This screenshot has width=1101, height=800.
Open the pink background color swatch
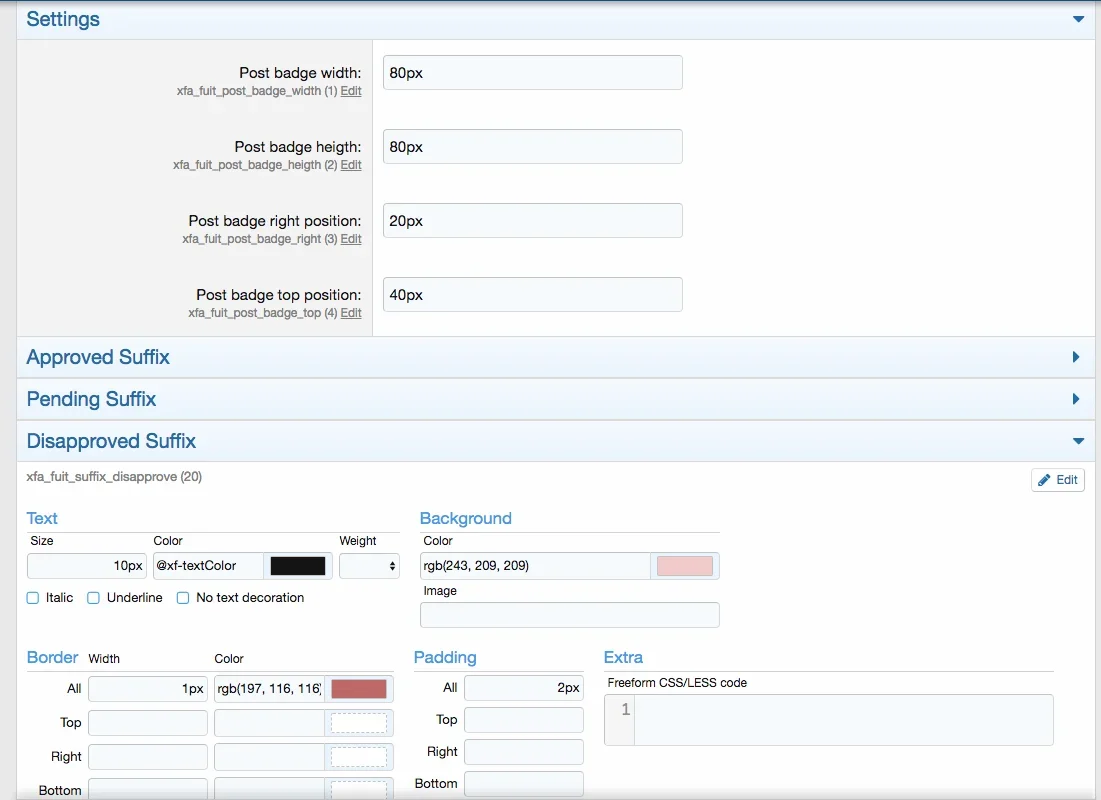(684, 566)
